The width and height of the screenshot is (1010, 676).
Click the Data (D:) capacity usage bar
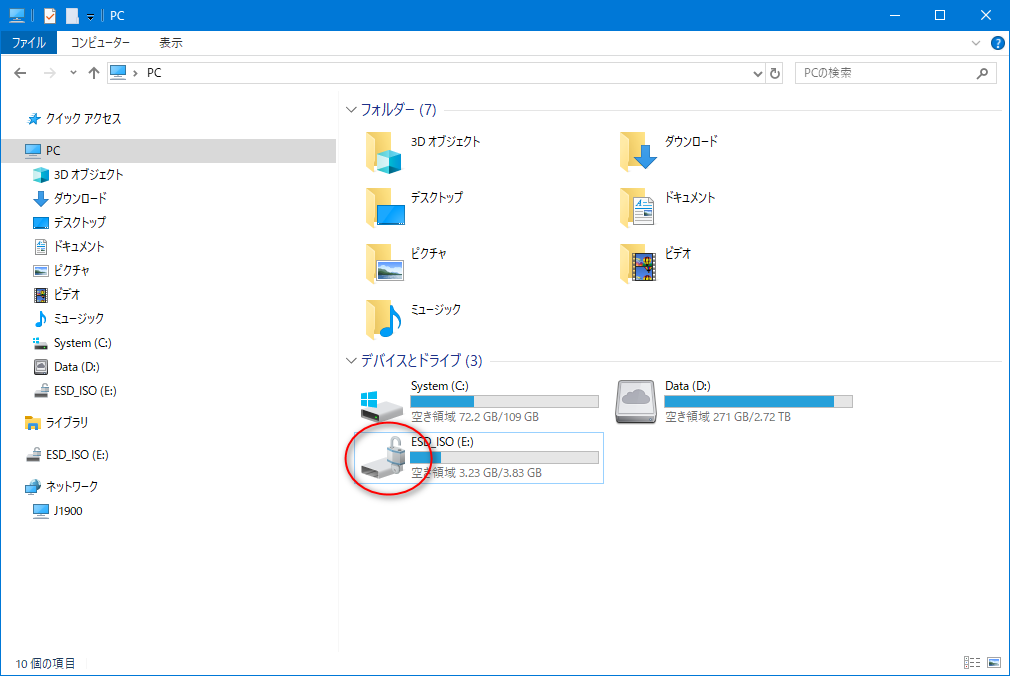coord(758,402)
